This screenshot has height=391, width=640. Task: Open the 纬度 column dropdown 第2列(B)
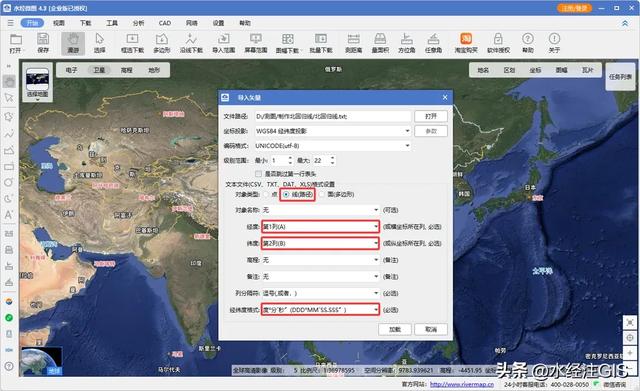click(320, 243)
